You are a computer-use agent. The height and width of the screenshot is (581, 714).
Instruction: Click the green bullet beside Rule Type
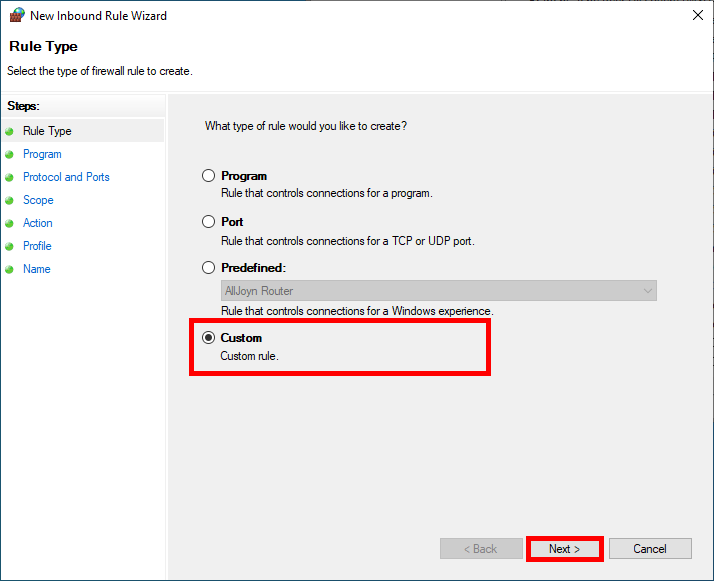(10, 132)
